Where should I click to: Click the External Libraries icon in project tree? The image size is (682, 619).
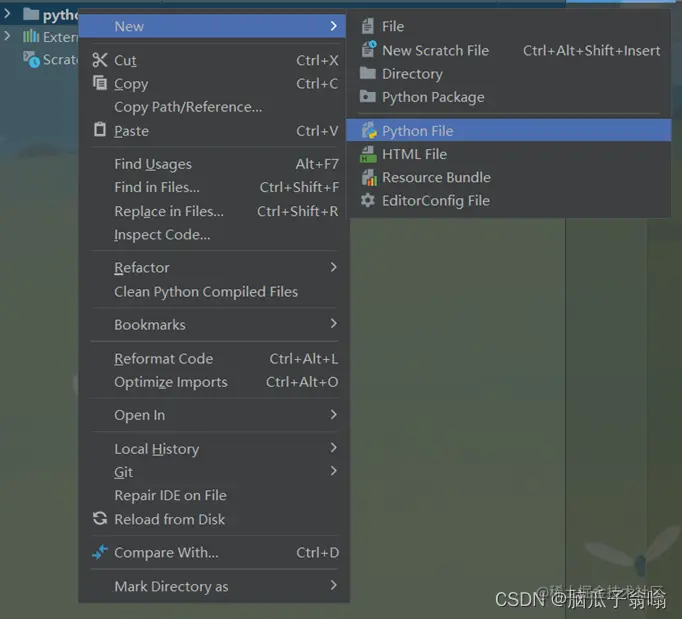tap(31, 36)
